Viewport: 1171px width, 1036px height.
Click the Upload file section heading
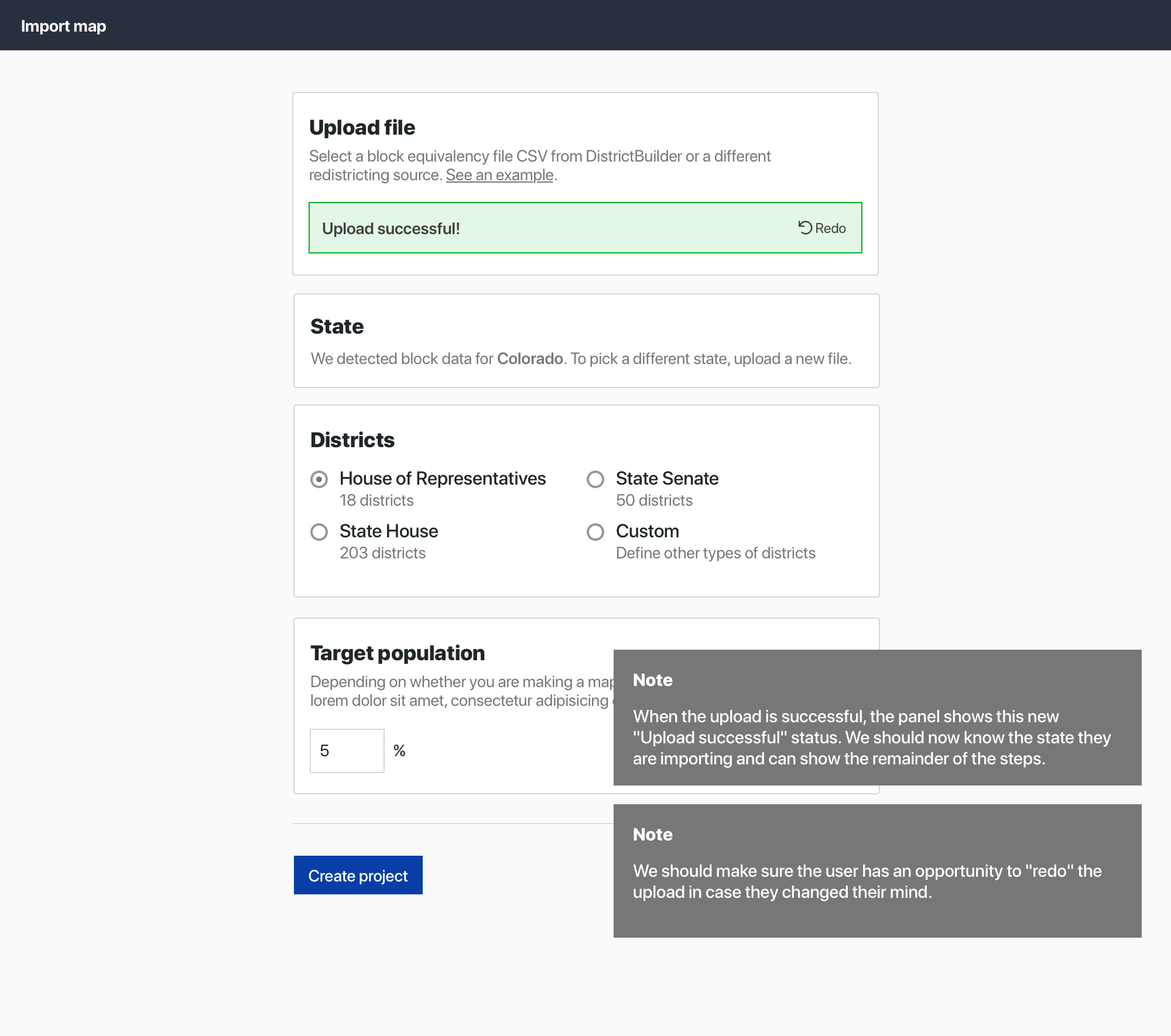pos(362,127)
